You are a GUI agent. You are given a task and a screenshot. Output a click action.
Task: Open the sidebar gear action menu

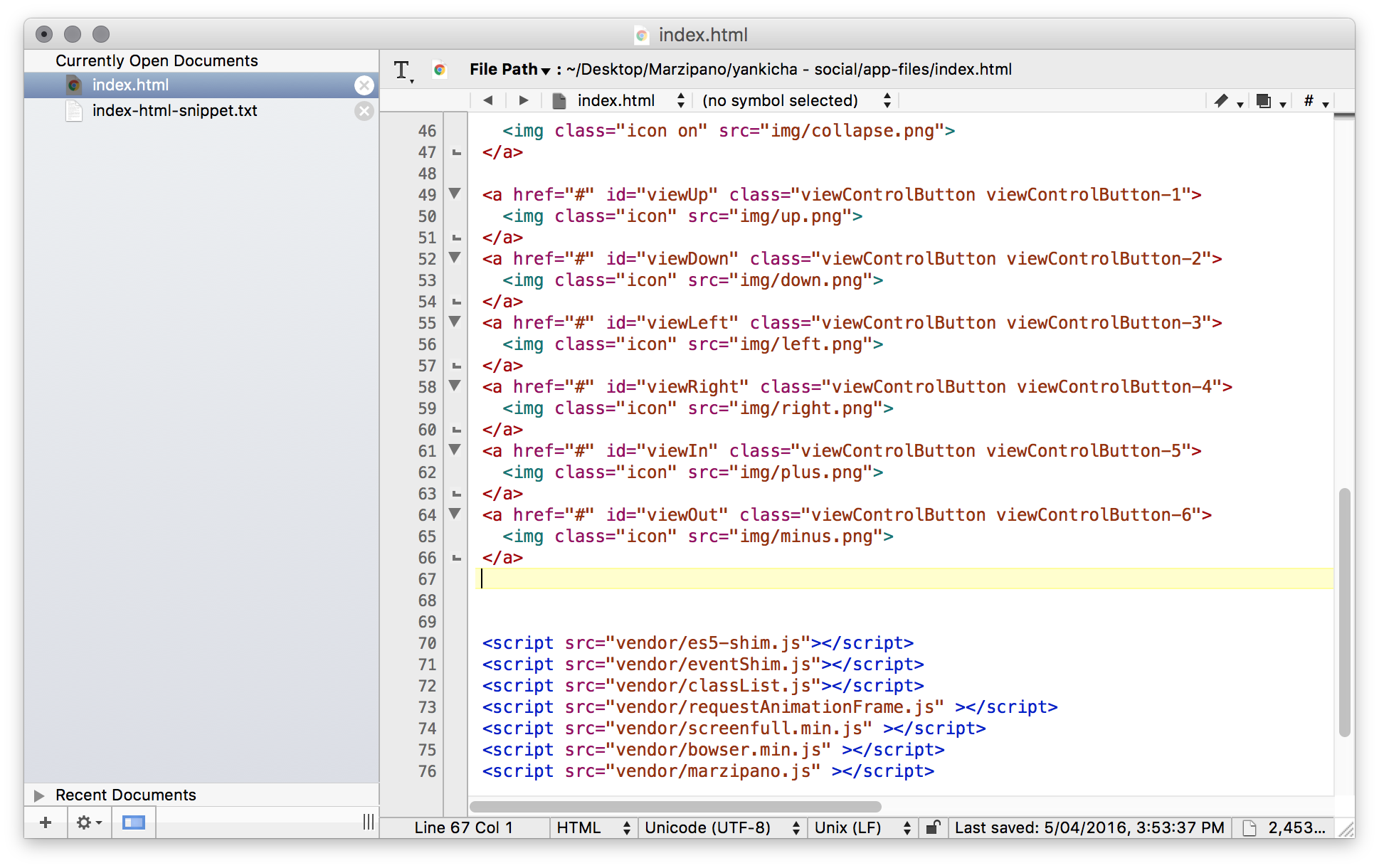(x=89, y=822)
